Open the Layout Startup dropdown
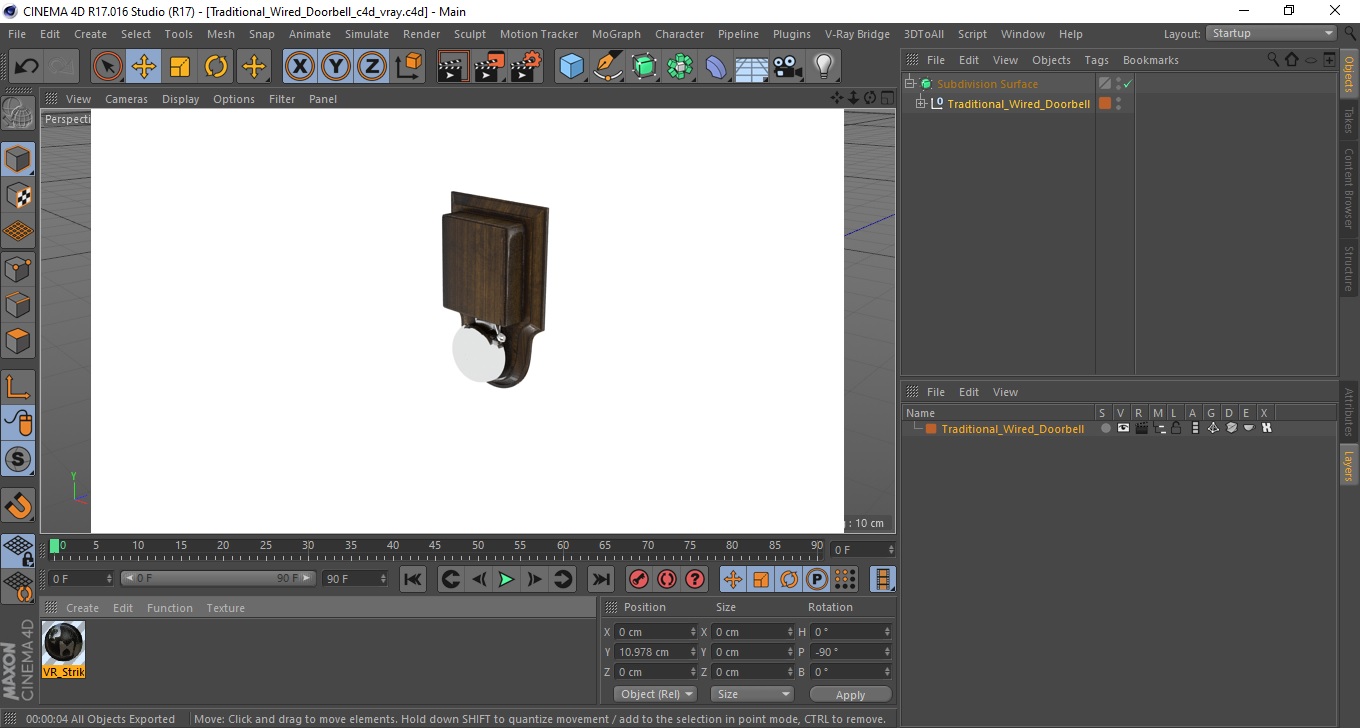 click(1271, 33)
